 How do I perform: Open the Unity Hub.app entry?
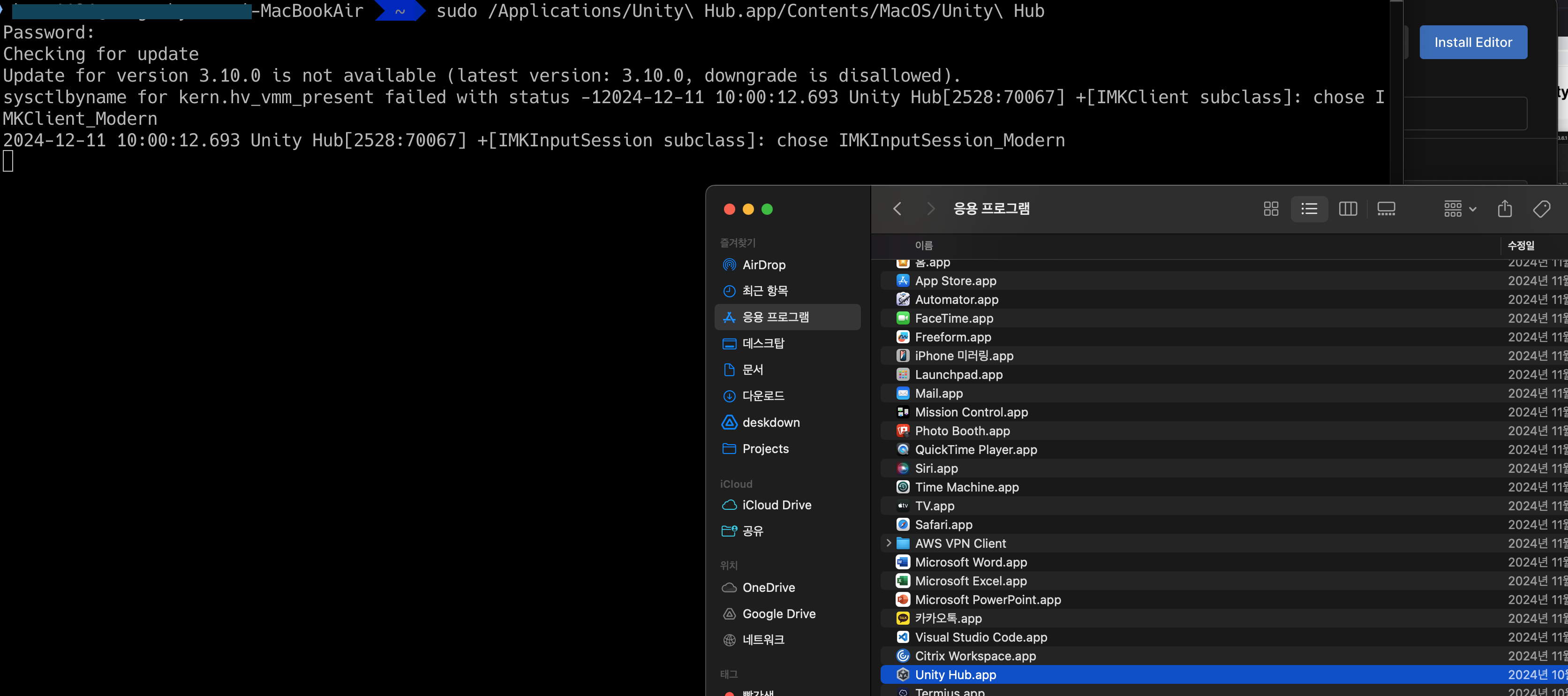955,675
